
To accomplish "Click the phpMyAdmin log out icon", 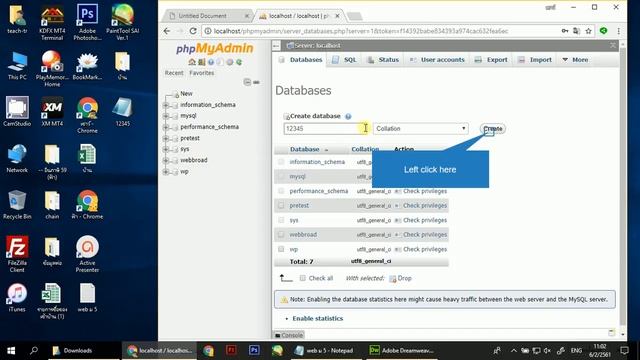I will [x=202, y=62].
